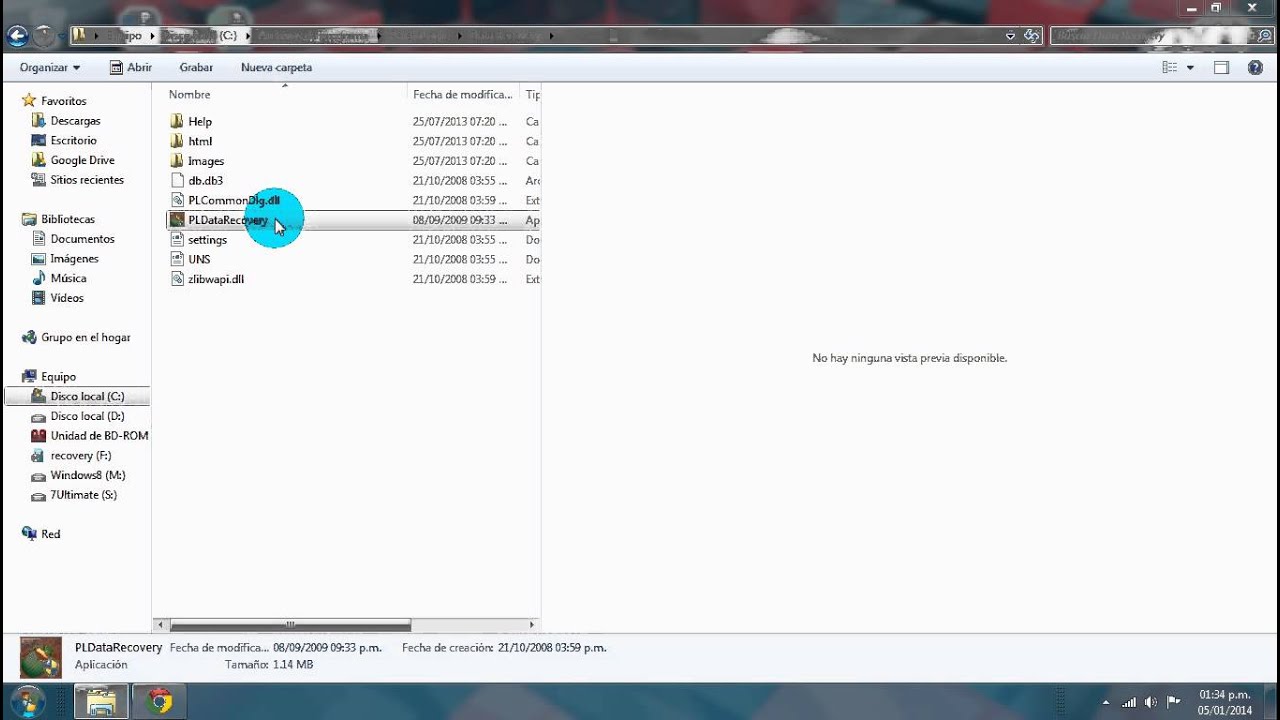Screen dimensions: 1280x720
Task: Show hidden tray icons arrow
Action: [1105, 702]
